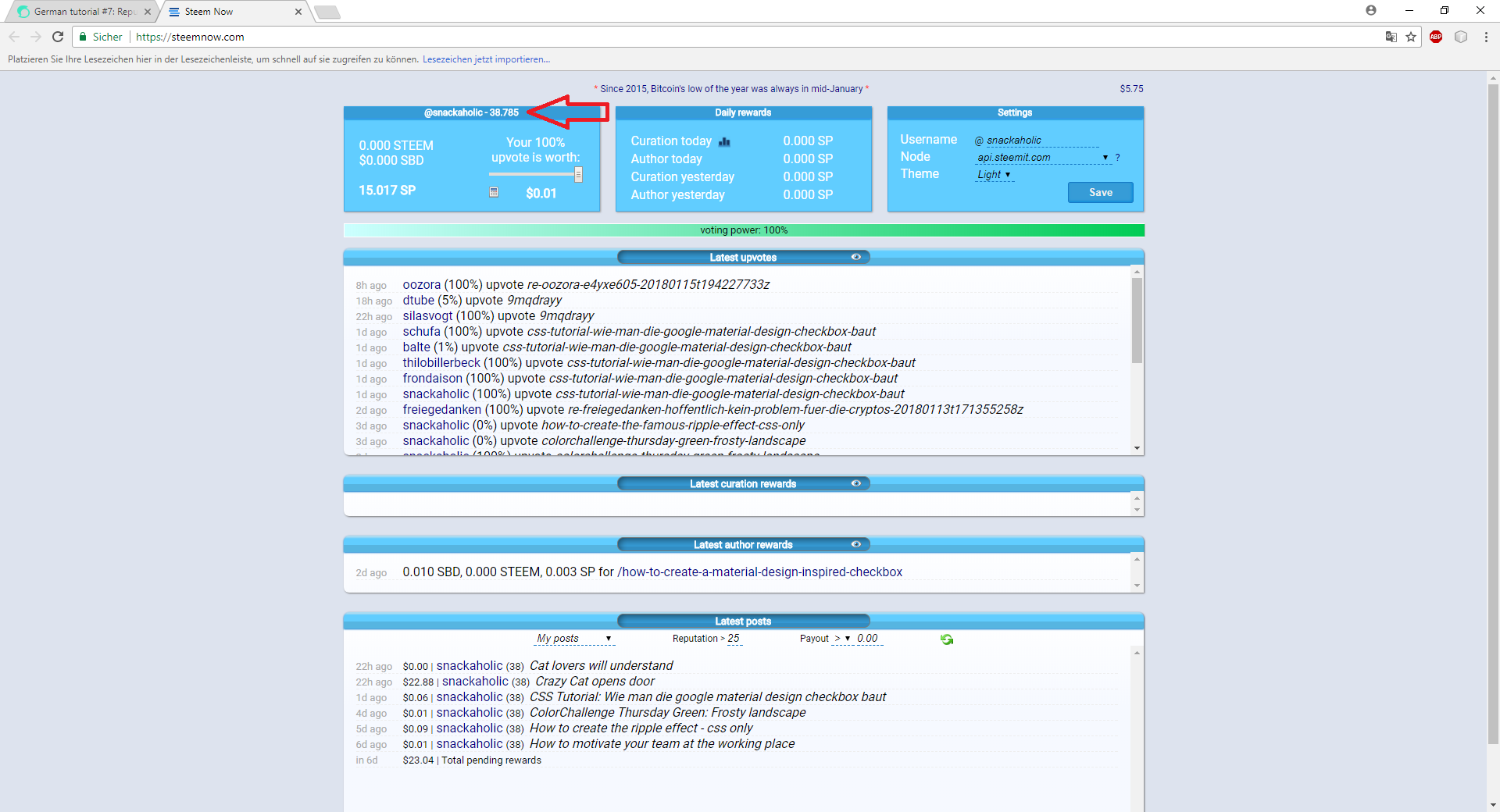Click the Username input field snackaholic

[1042, 141]
